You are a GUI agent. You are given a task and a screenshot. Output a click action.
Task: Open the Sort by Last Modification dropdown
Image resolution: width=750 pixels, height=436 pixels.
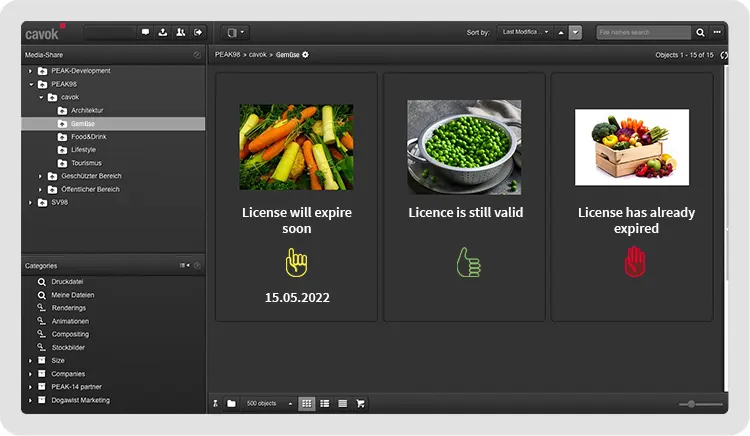point(525,32)
